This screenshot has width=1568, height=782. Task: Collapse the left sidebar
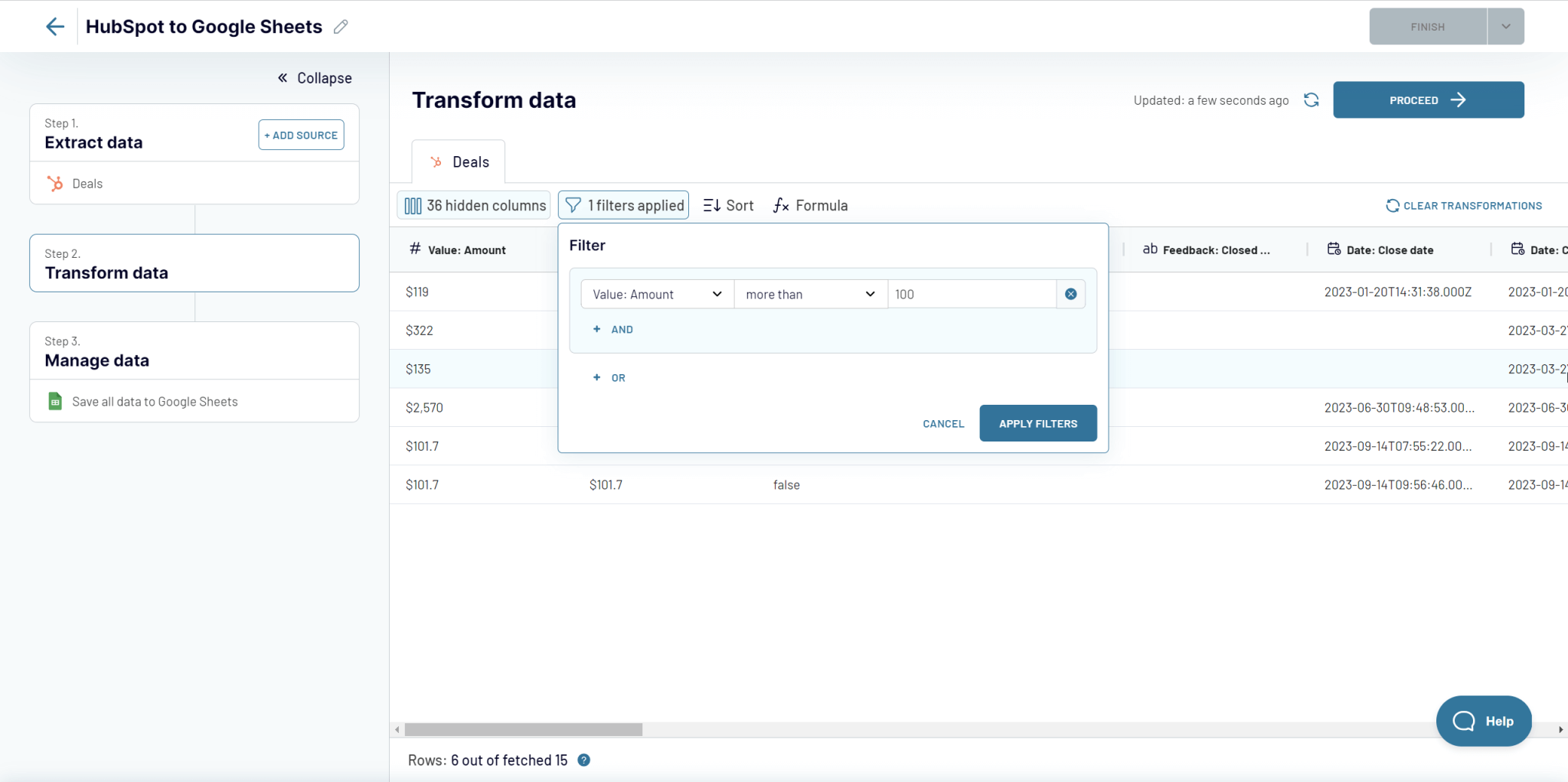point(314,77)
